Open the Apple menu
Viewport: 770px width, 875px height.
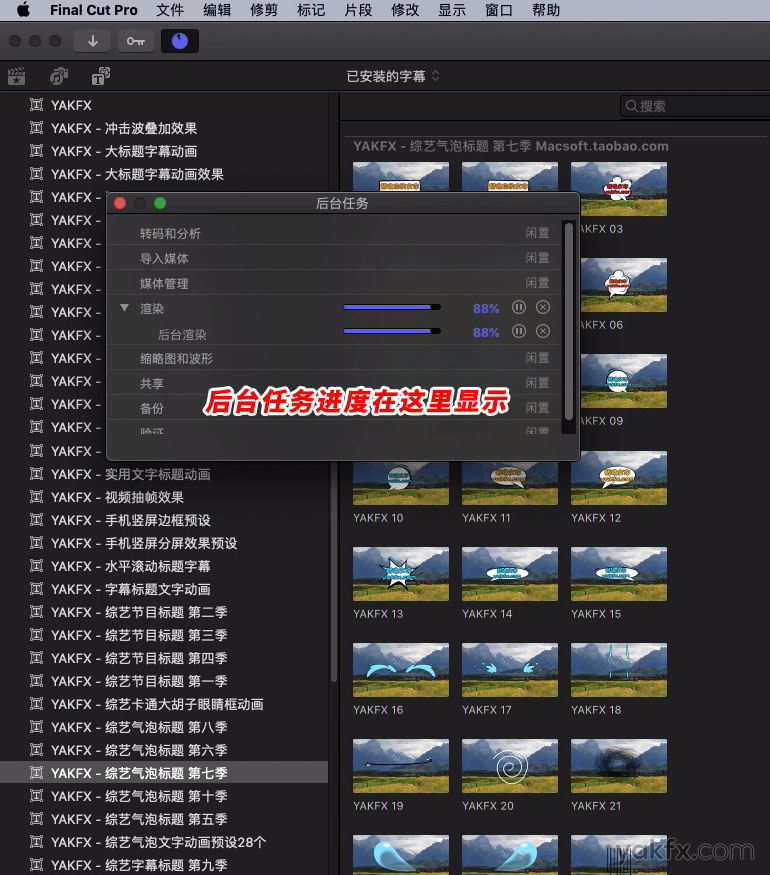point(23,10)
